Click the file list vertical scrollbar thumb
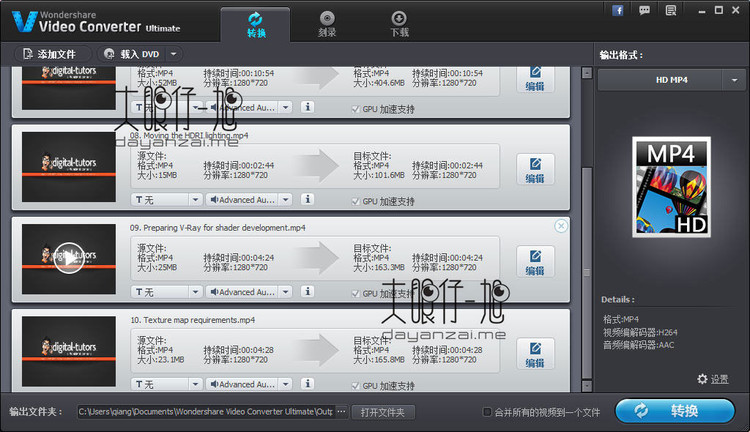Image resolution: width=750 pixels, height=432 pixels. pos(587,273)
